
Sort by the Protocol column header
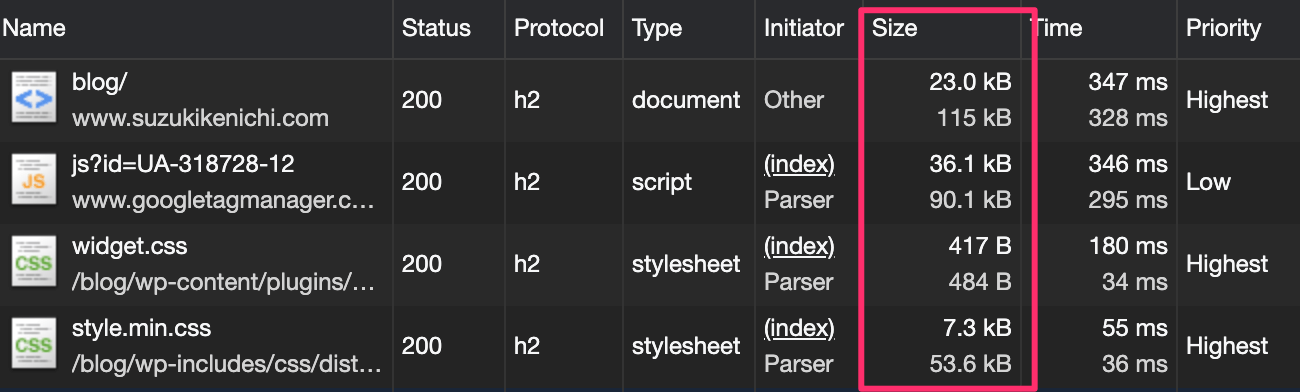pos(559,28)
